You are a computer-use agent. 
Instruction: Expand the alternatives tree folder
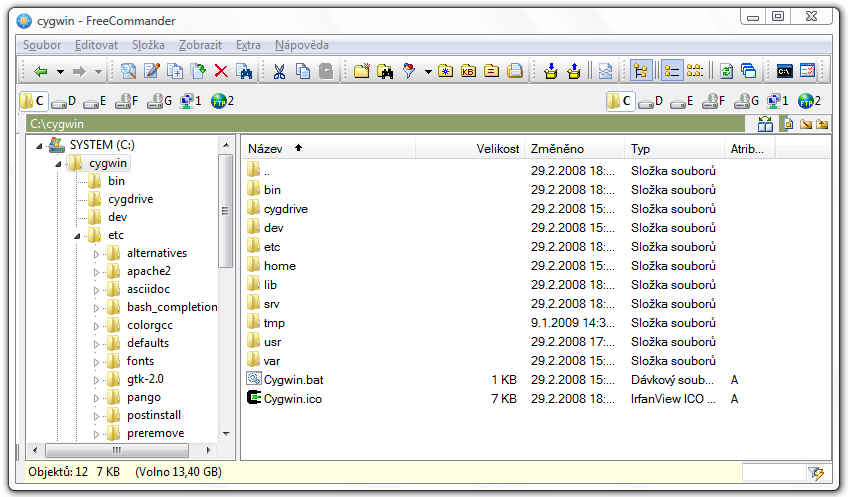coord(96,254)
